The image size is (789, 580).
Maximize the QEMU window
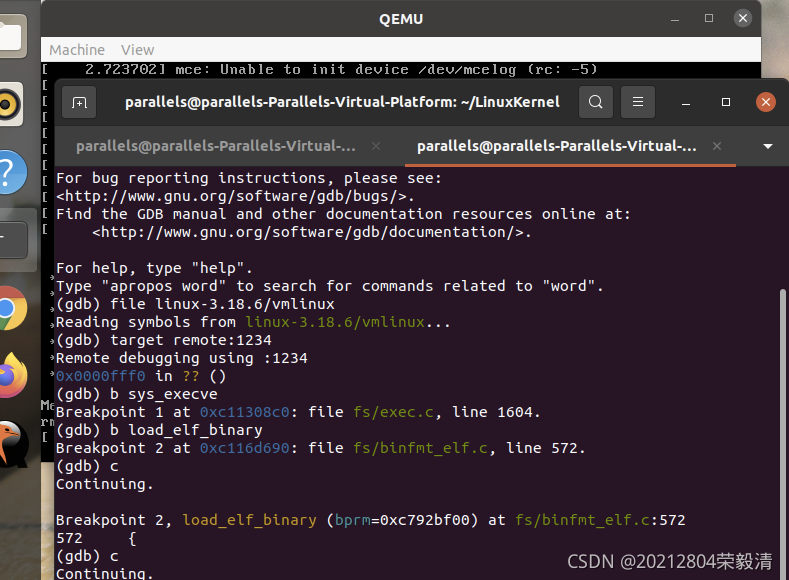point(709,19)
